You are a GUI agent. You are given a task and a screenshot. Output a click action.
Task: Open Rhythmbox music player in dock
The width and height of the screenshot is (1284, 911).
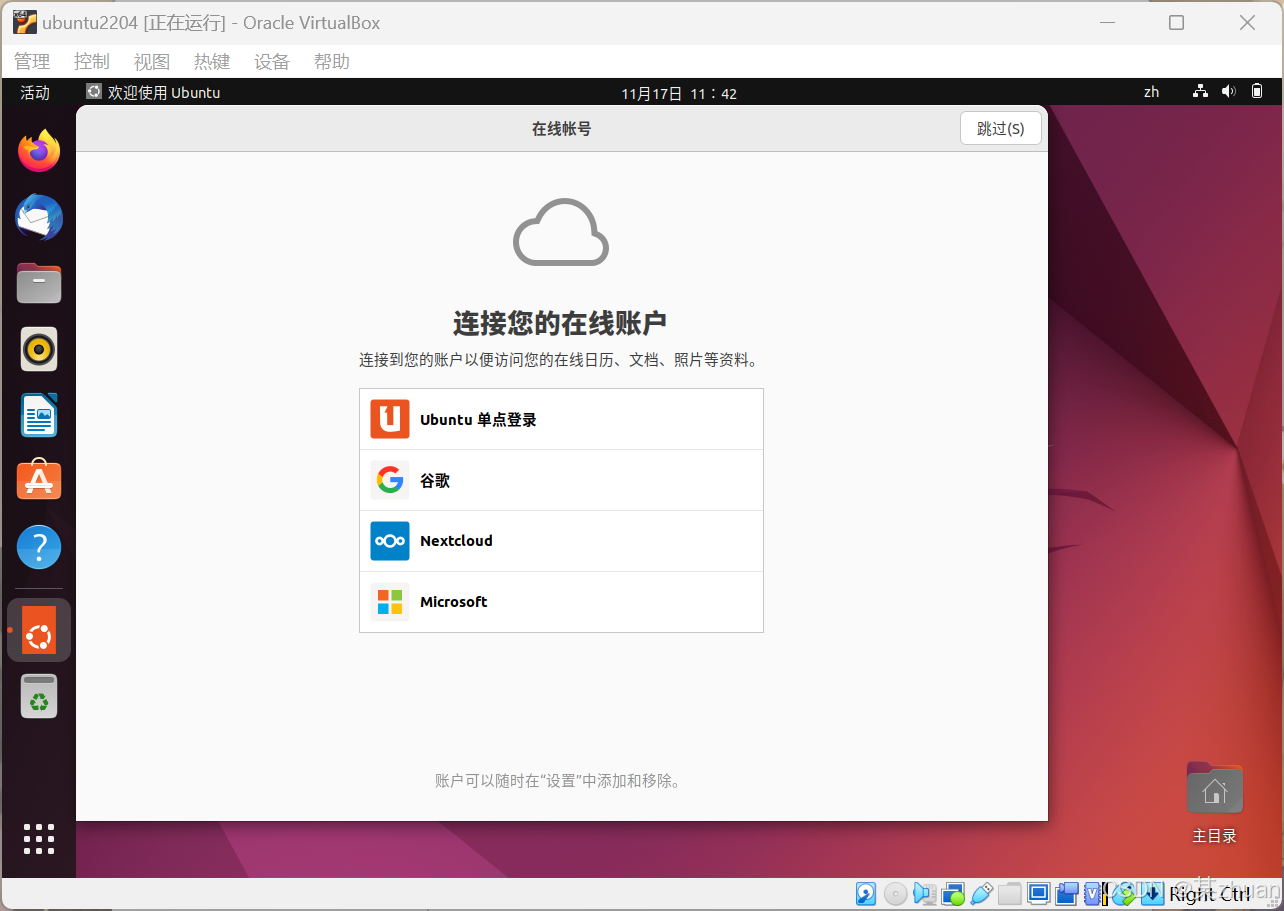point(39,349)
